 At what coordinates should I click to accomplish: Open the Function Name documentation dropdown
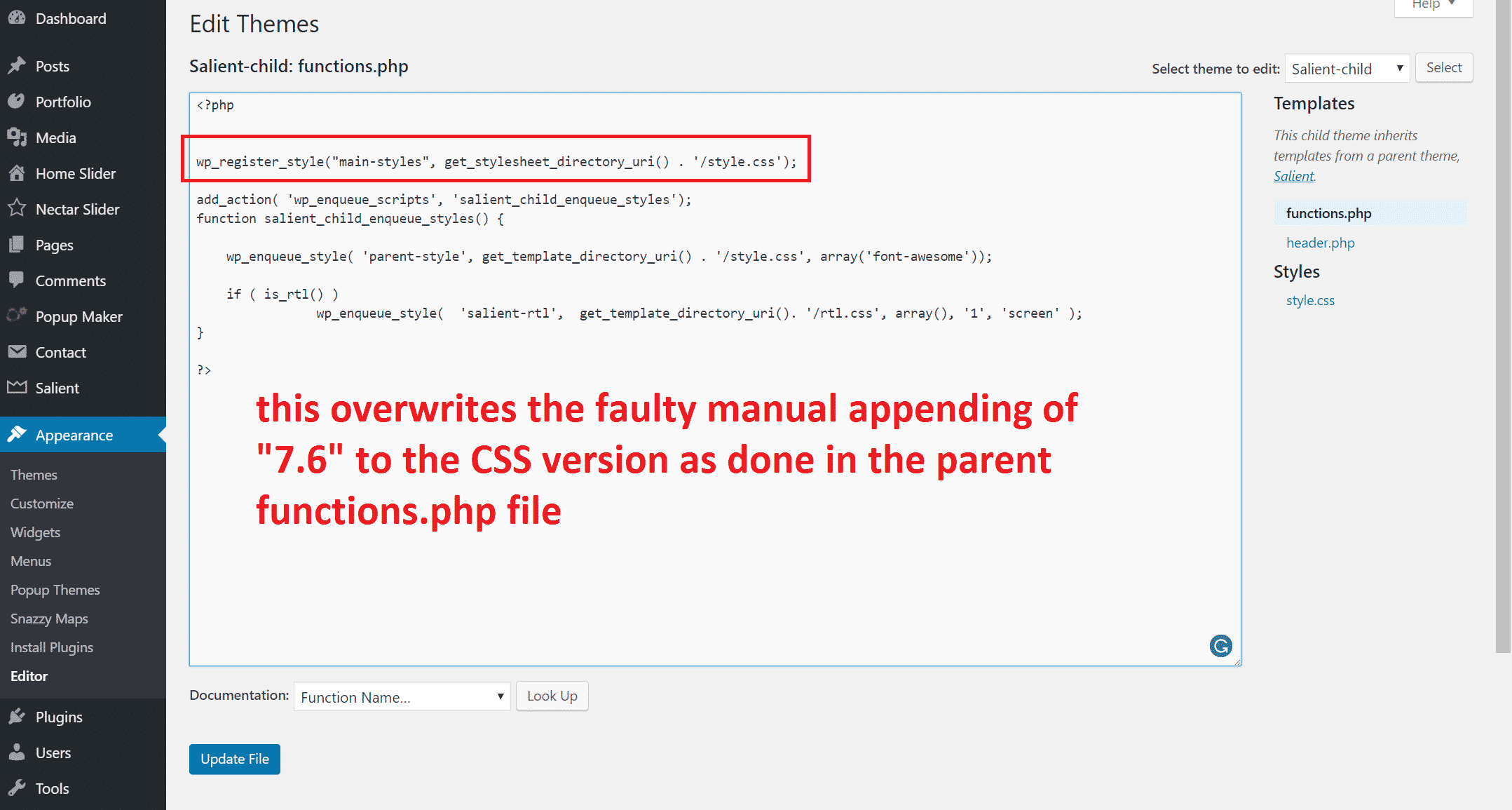(402, 696)
